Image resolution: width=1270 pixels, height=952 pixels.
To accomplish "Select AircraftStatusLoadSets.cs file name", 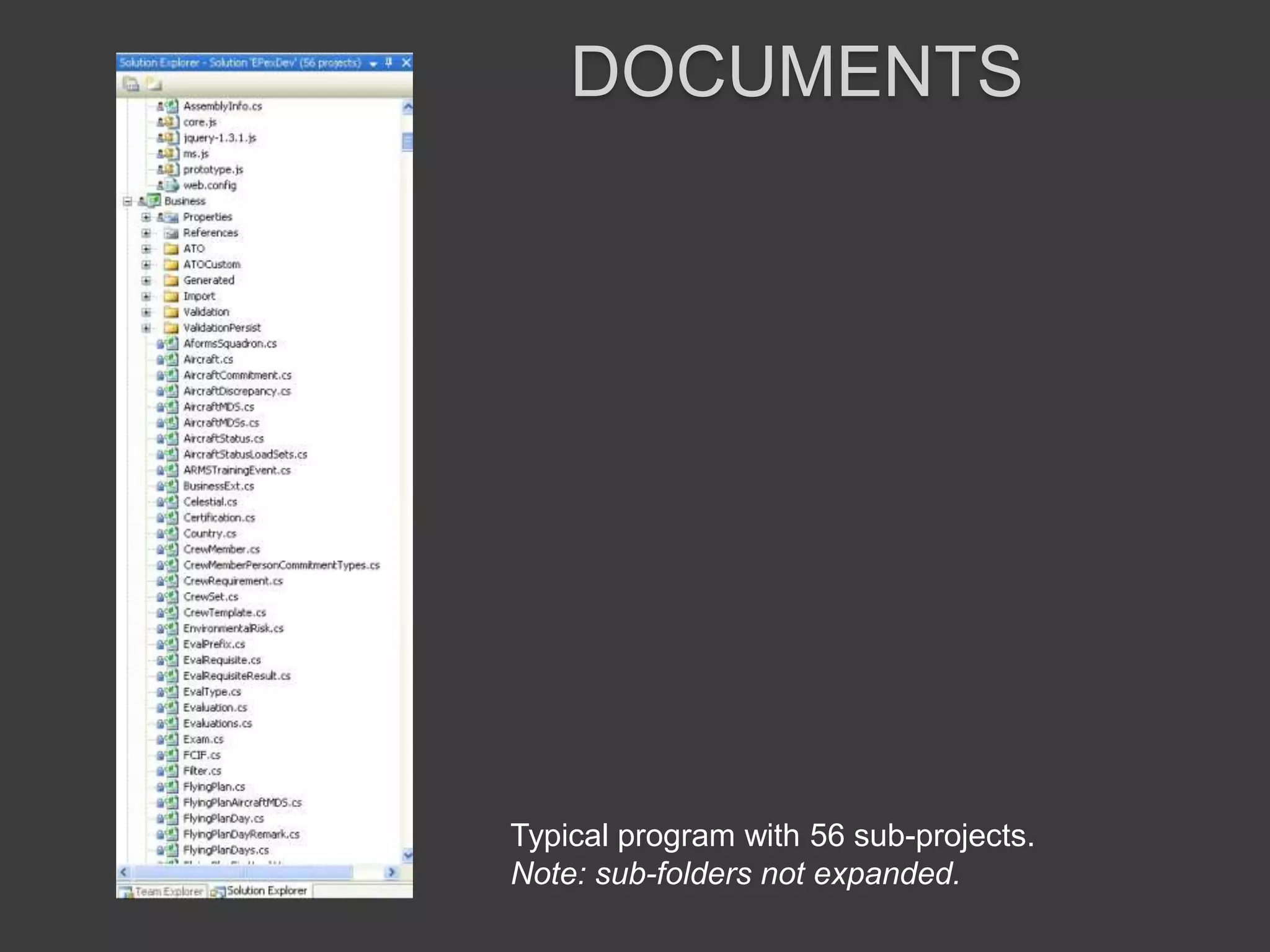I will pos(246,454).
